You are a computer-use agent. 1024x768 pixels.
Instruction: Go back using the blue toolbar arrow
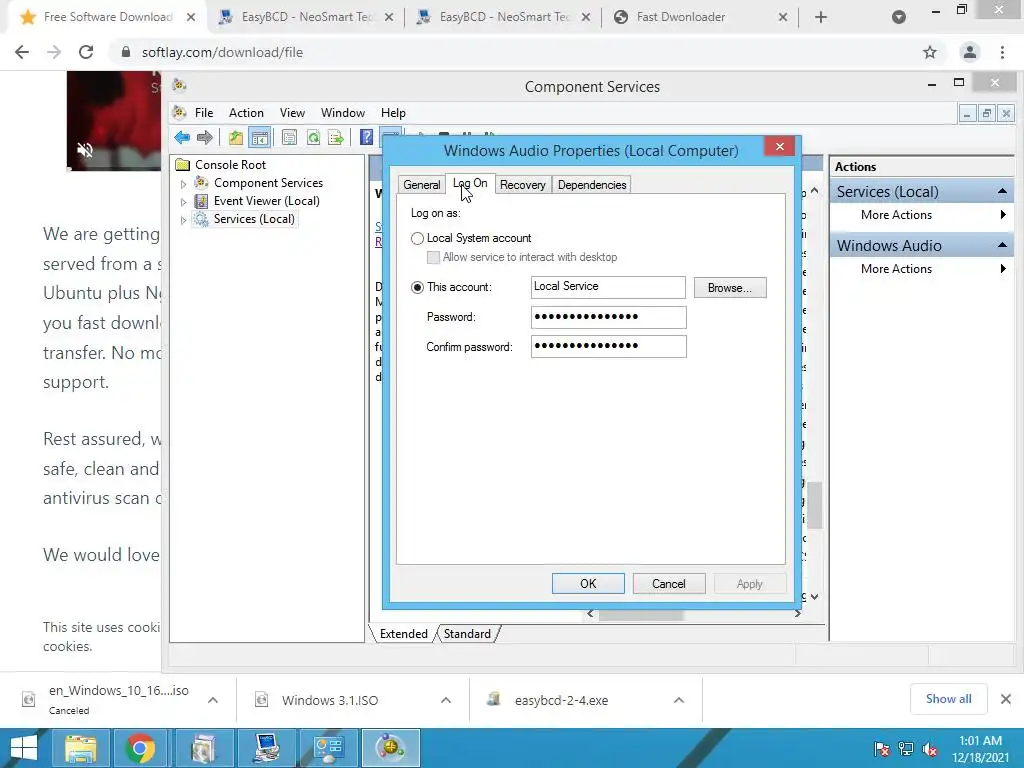click(x=182, y=137)
